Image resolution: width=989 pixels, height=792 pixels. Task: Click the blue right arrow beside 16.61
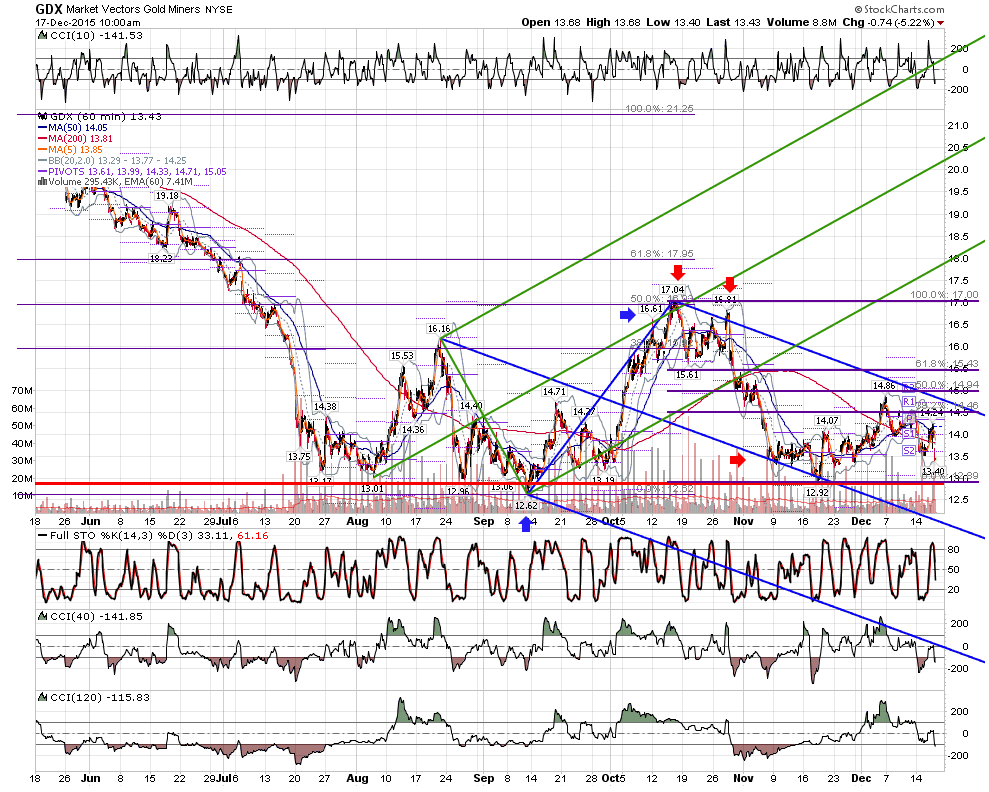point(628,315)
